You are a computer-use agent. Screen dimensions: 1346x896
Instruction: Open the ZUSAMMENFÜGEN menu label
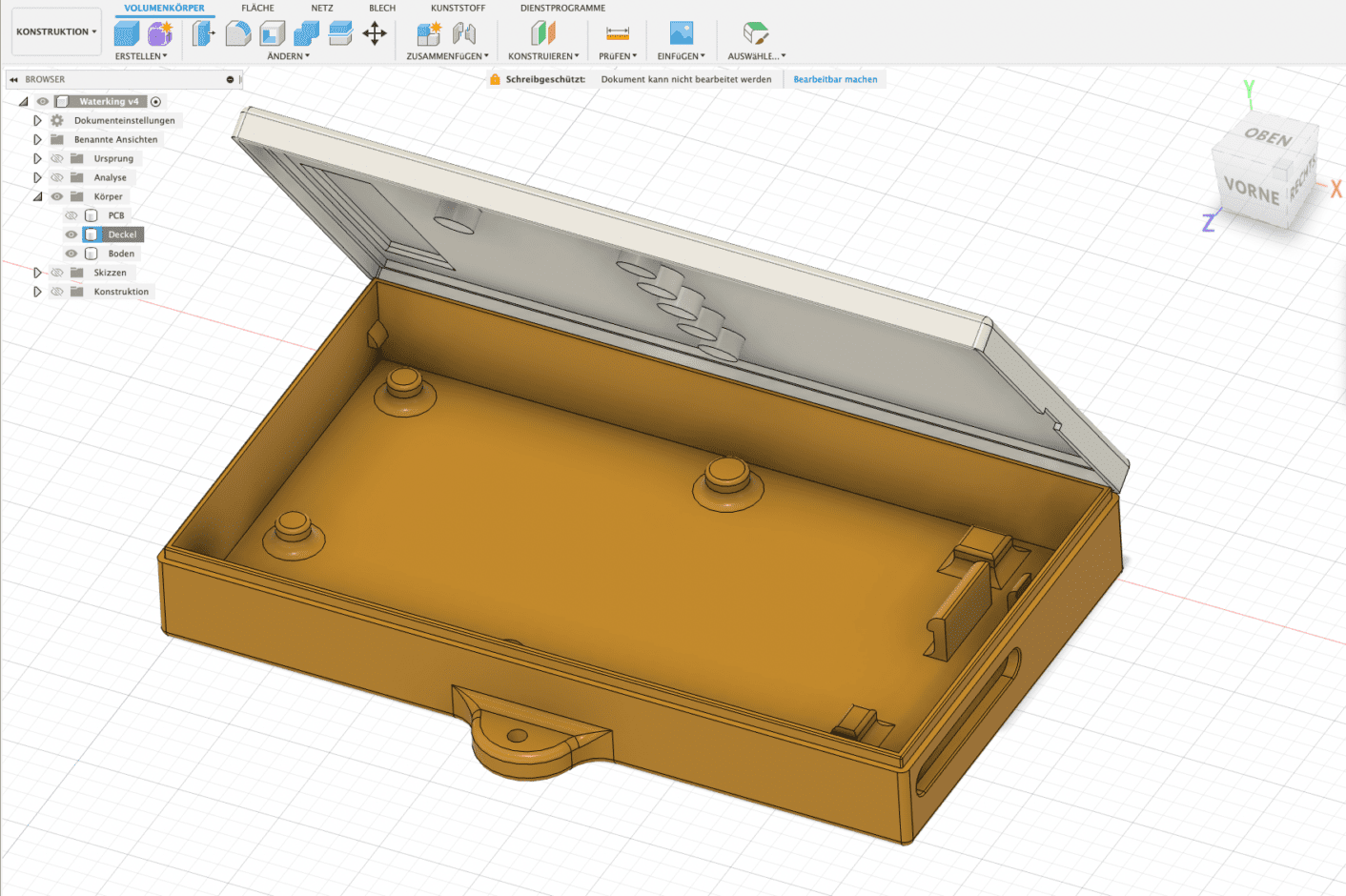tap(447, 56)
